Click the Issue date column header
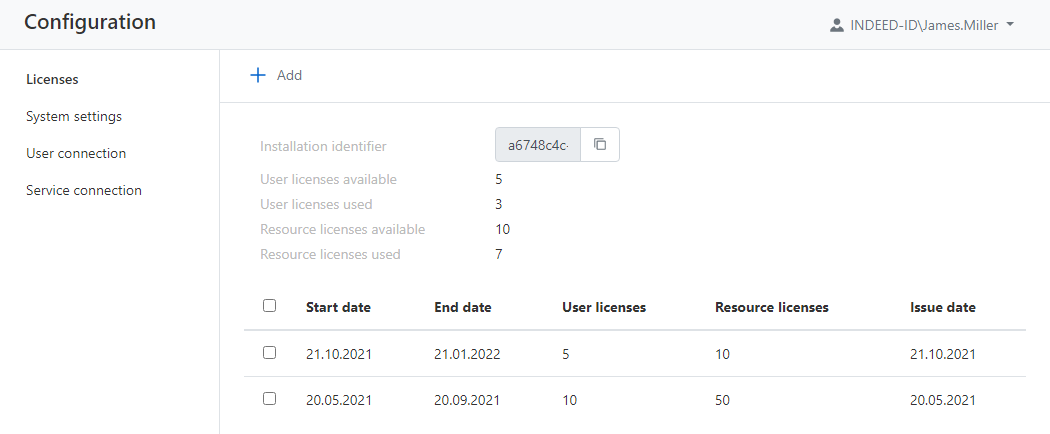Screen dimensions: 1050x434 click(942, 307)
